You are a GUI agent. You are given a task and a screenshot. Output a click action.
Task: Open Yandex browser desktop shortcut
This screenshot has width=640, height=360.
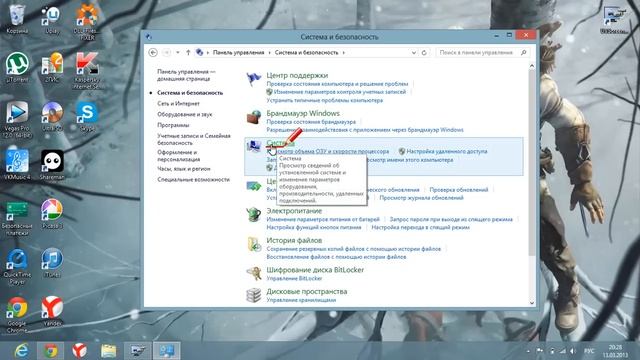[x=52, y=311]
